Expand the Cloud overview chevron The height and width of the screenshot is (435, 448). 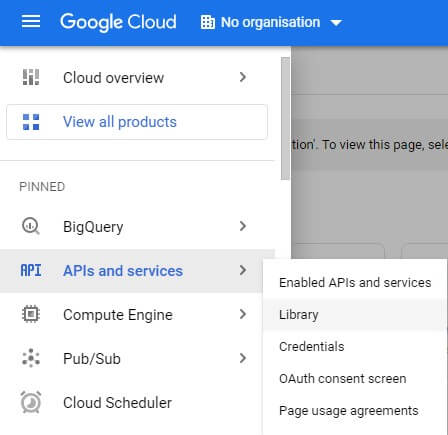tap(243, 77)
